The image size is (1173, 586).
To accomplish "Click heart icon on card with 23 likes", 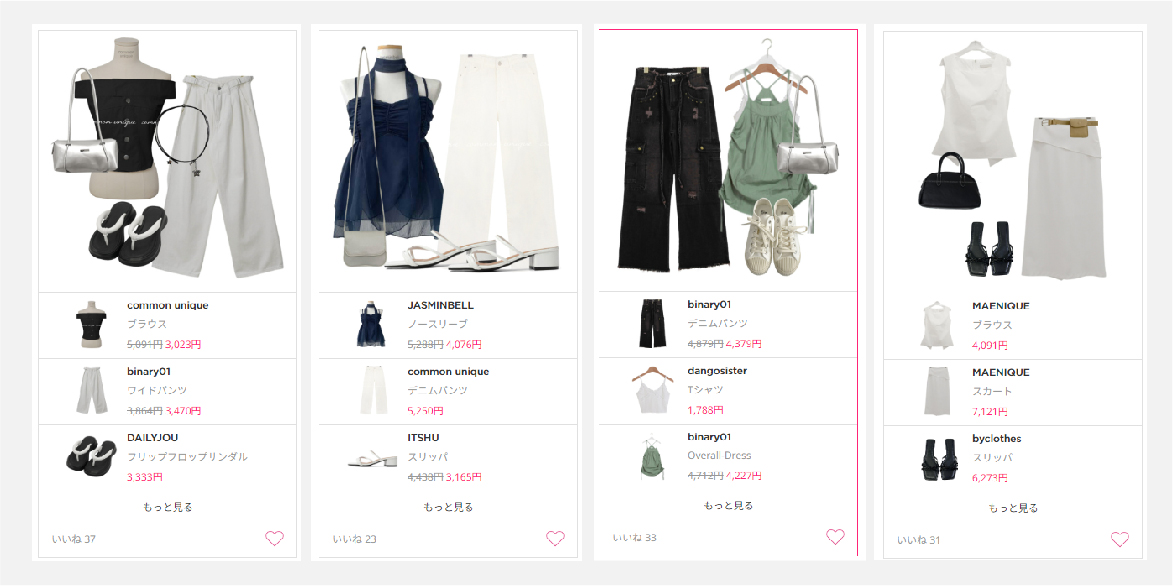I will click(x=555, y=538).
